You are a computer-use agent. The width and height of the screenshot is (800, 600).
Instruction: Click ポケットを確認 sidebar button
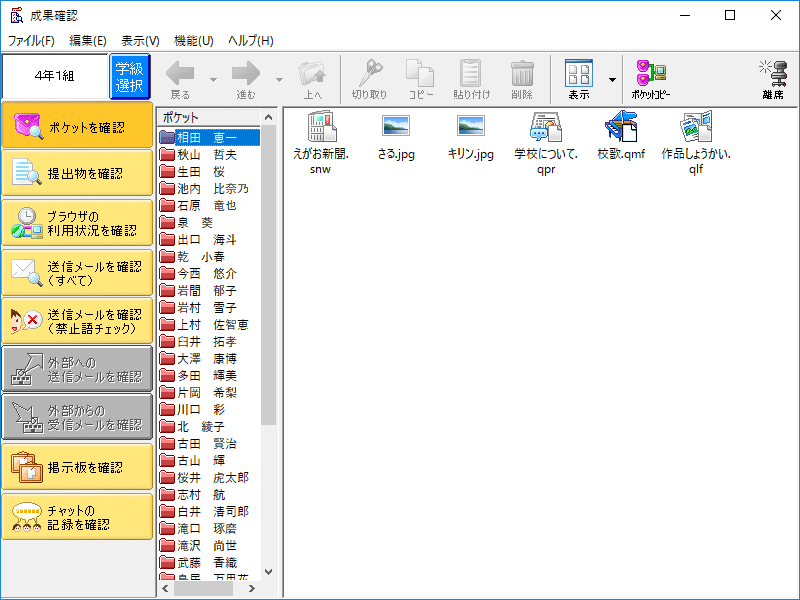pyautogui.click(x=77, y=126)
